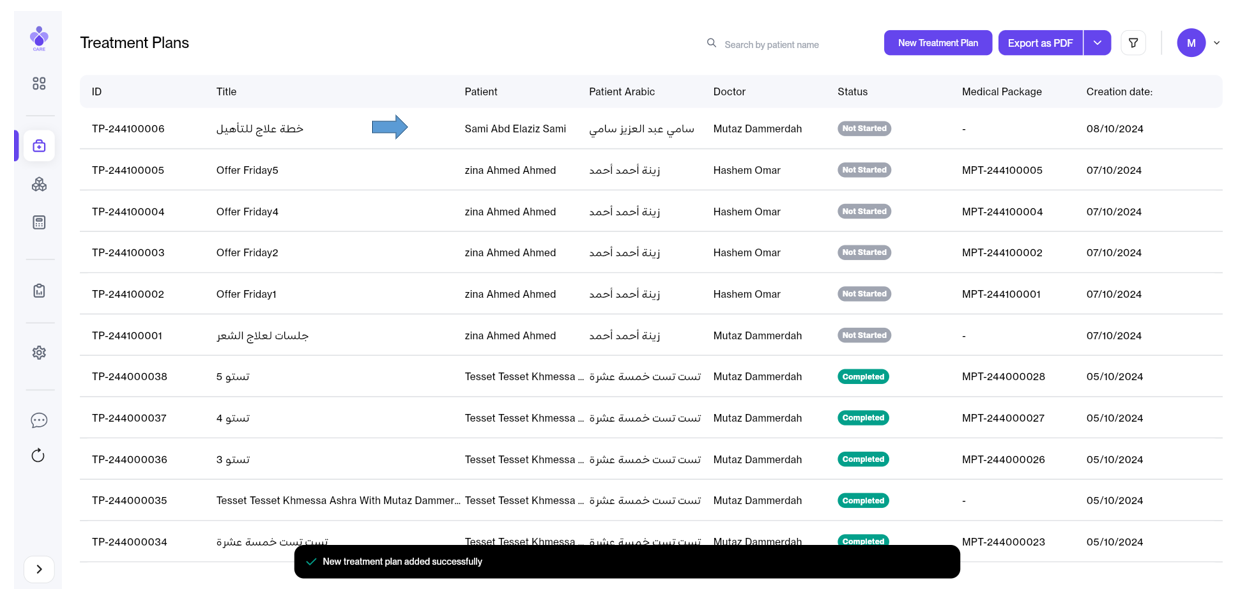The image size is (1240, 607).
Task: Click the Export as PDF button
Action: 1040,43
